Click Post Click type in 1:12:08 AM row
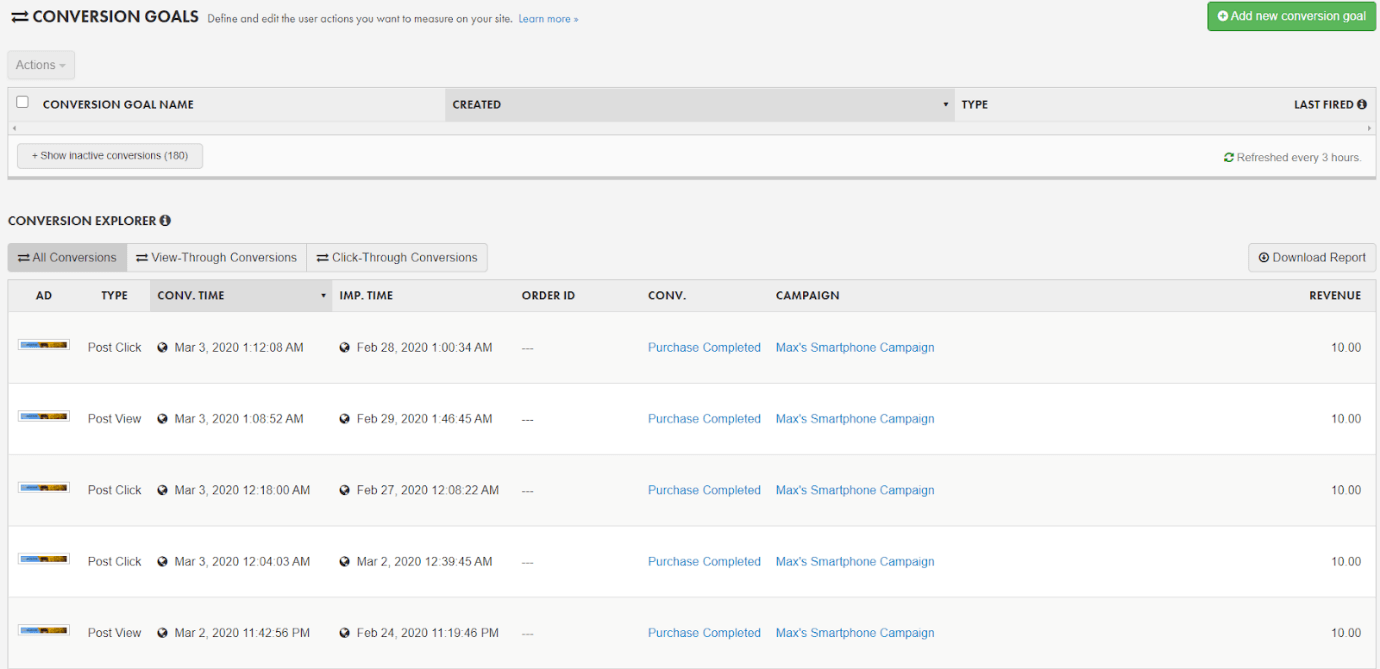The height and width of the screenshot is (669, 1380). [115, 348]
